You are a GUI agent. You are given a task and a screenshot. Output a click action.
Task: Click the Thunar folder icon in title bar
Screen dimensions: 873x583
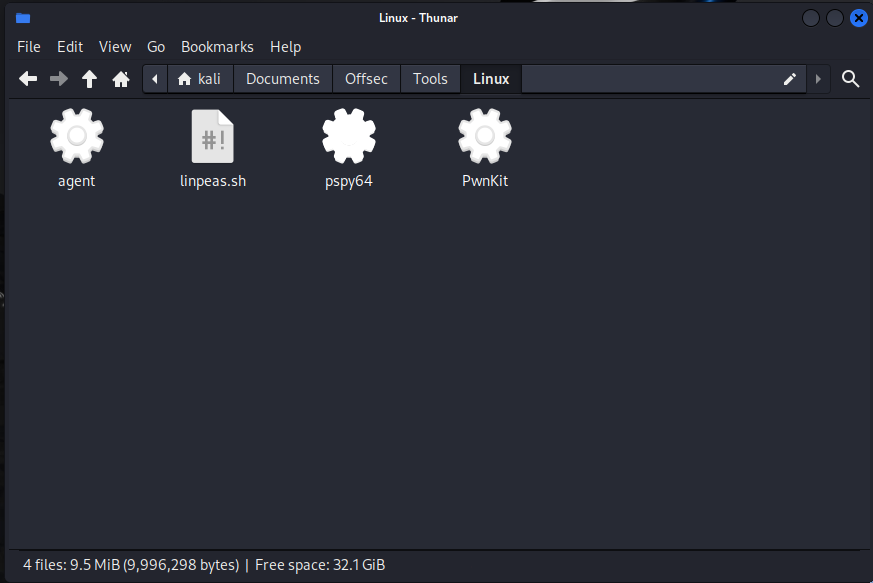click(x=23, y=18)
